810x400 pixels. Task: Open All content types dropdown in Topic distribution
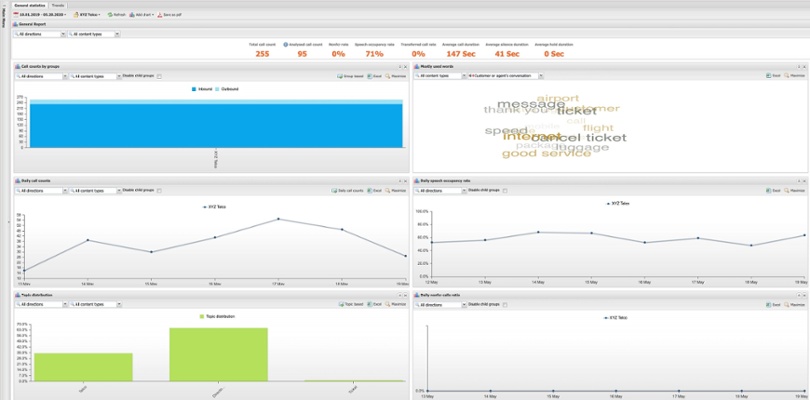coord(95,304)
